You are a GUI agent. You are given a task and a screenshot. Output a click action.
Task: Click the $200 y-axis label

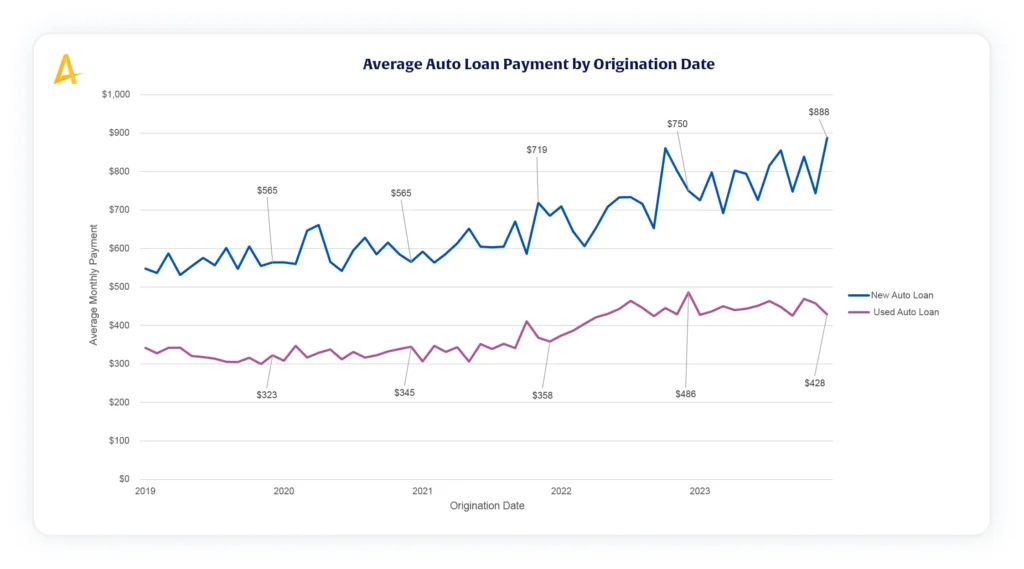[119, 402]
